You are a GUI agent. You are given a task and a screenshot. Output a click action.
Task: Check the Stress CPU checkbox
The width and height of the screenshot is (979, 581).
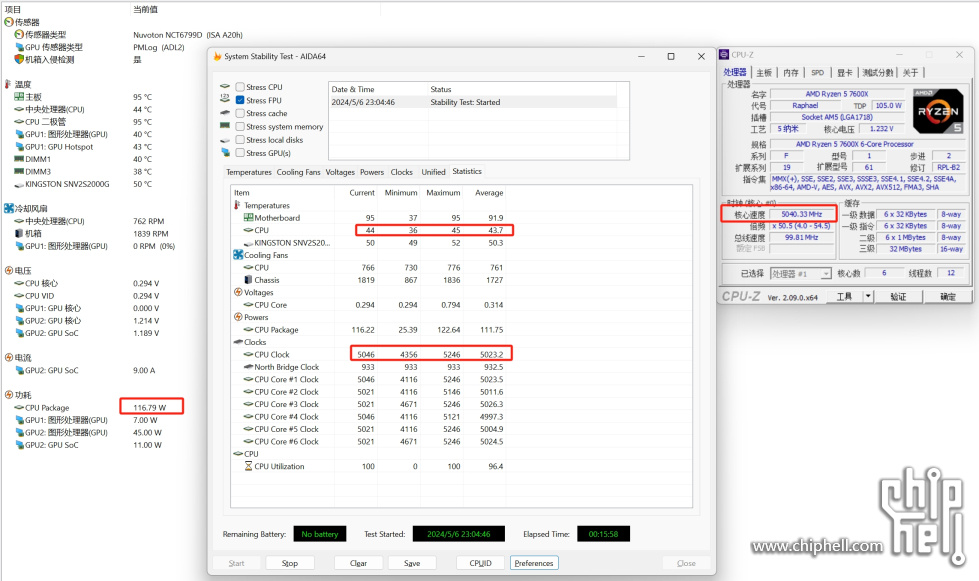tap(240, 87)
